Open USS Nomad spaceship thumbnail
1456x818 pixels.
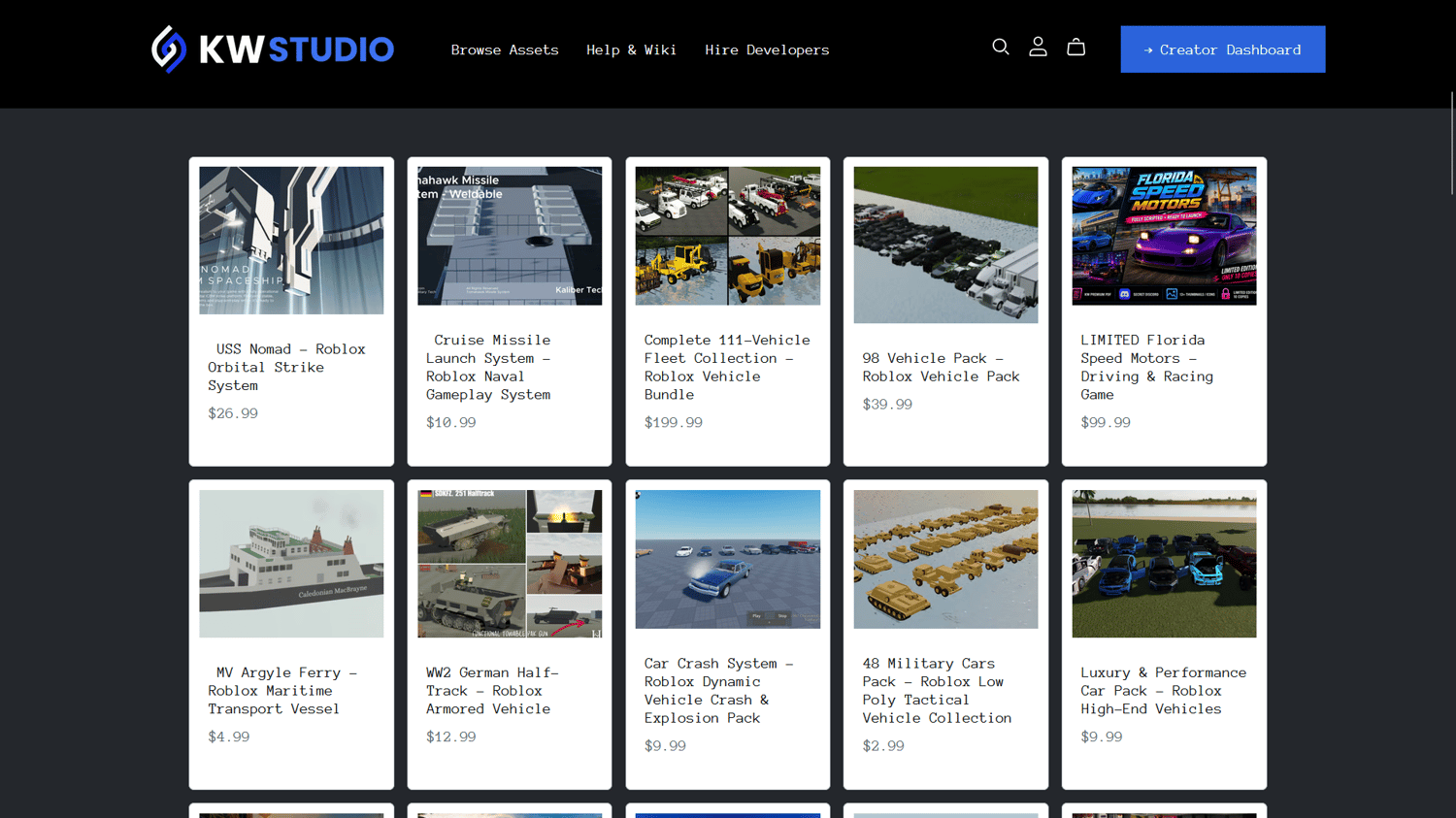[291, 241]
